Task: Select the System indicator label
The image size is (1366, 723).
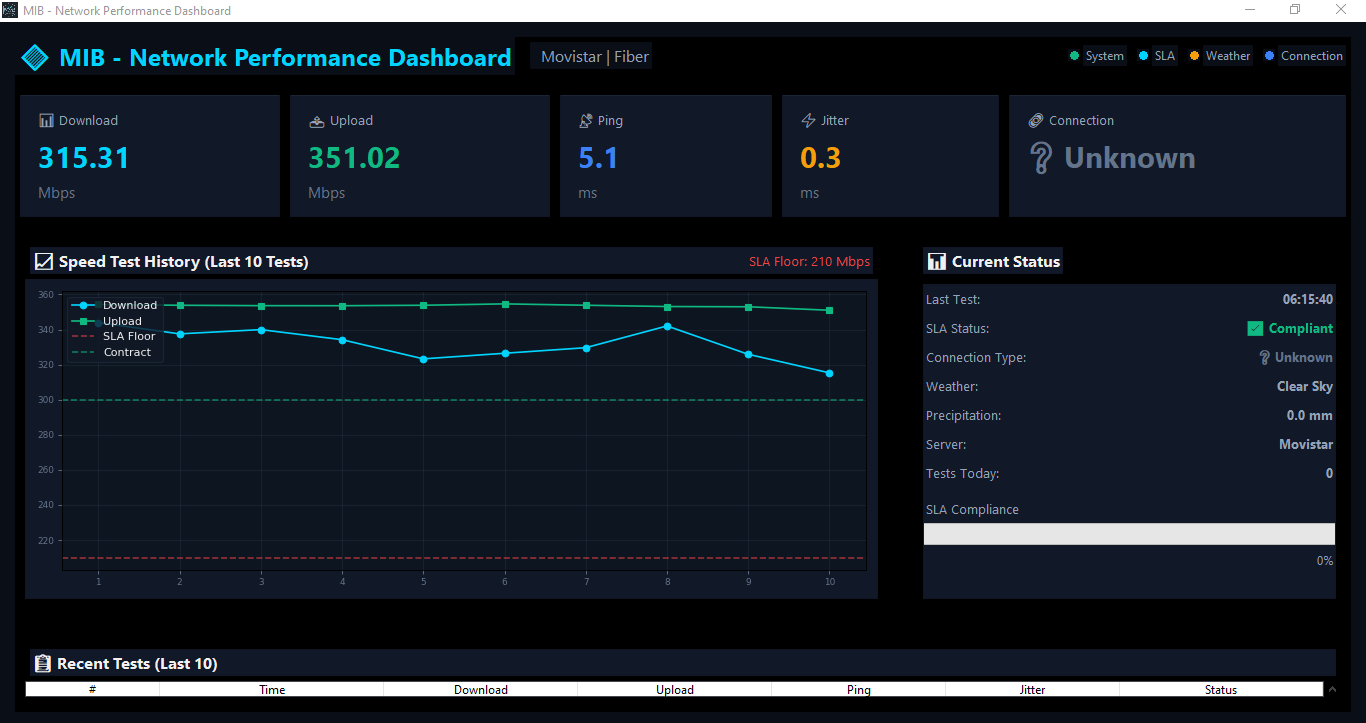Action: coord(1105,56)
